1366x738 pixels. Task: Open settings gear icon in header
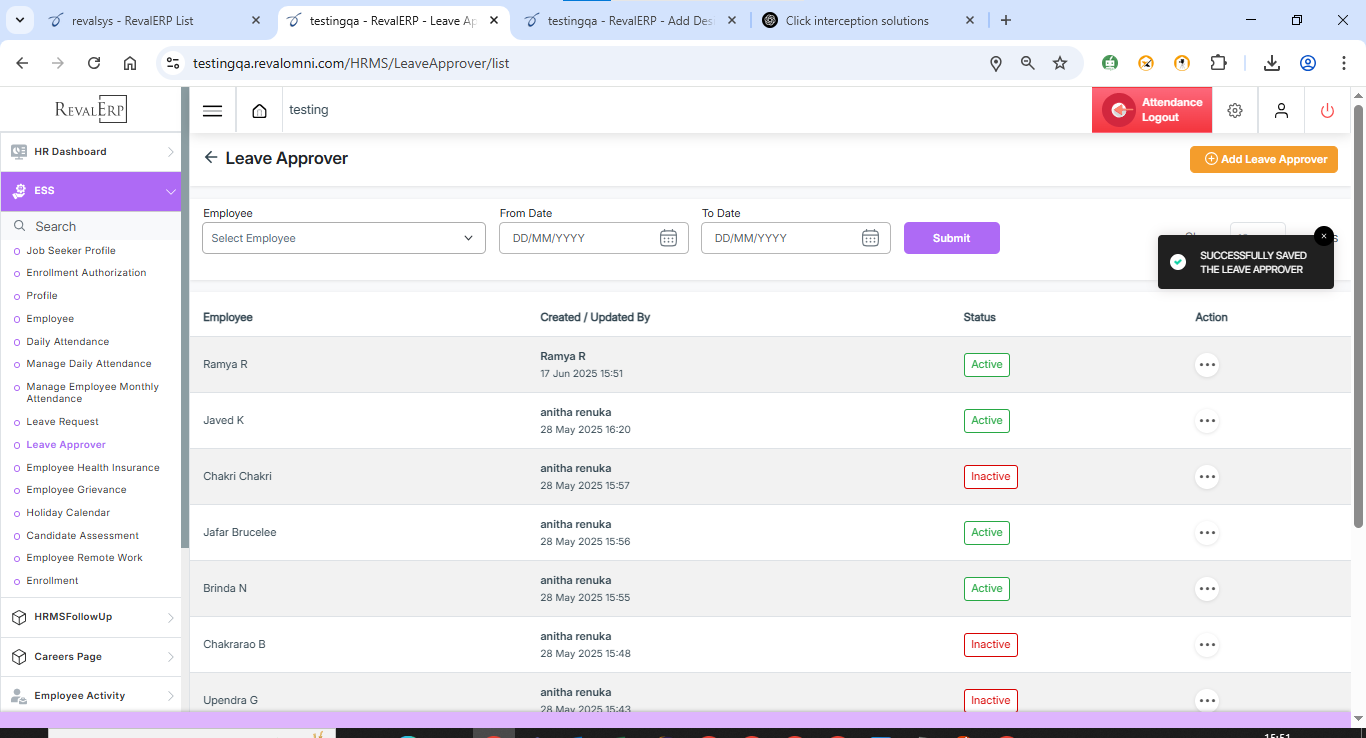tap(1235, 111)
